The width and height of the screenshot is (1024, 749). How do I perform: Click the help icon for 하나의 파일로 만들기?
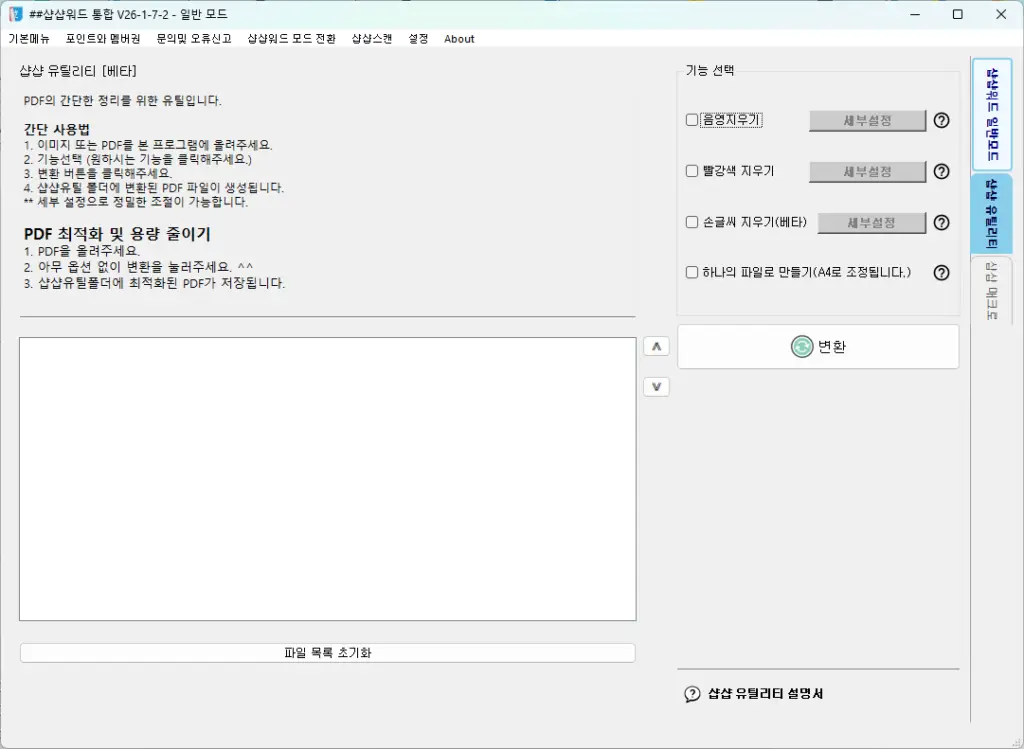941,271
